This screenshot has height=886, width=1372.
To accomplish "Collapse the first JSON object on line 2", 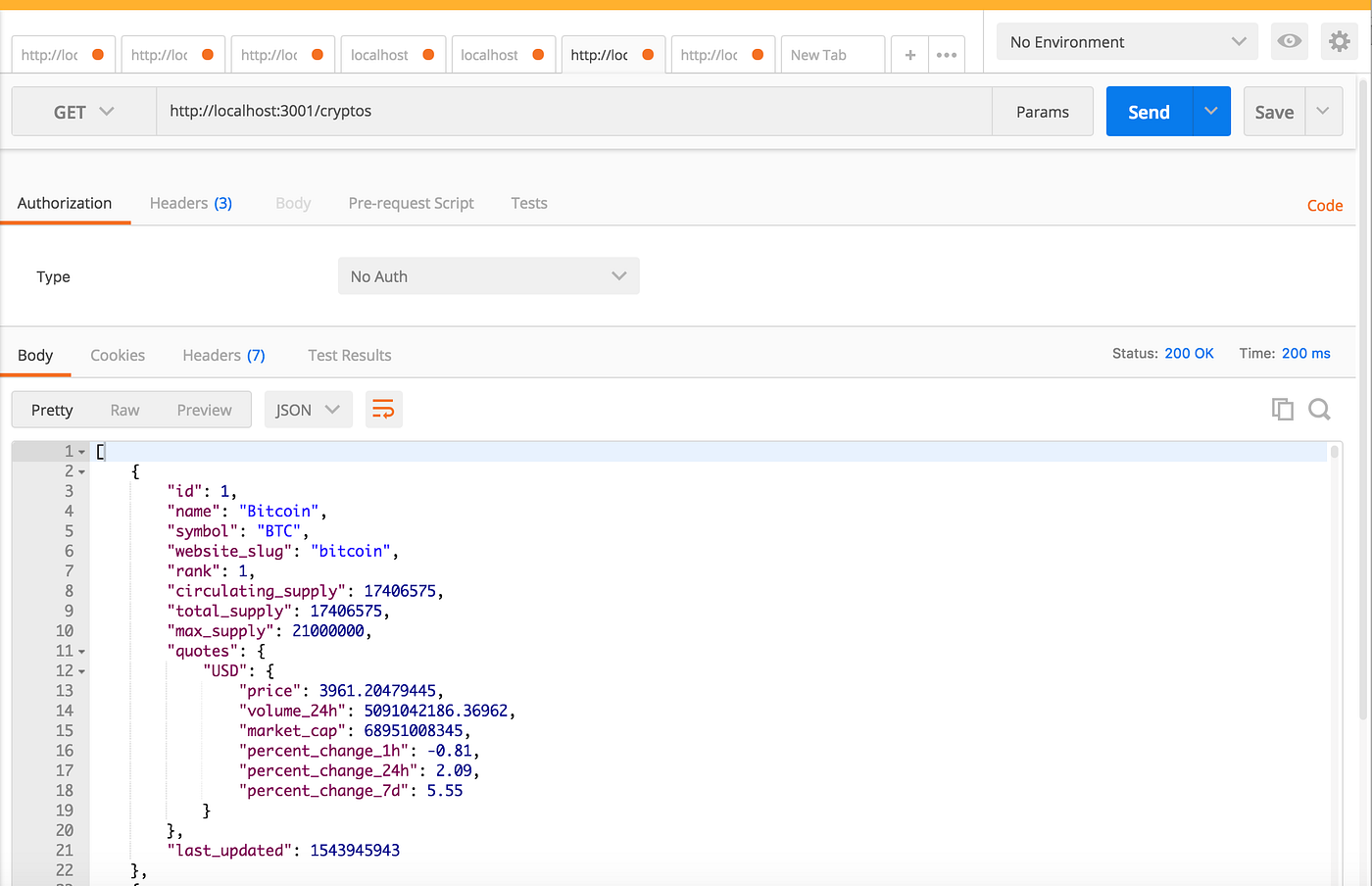I will [81, 470].
